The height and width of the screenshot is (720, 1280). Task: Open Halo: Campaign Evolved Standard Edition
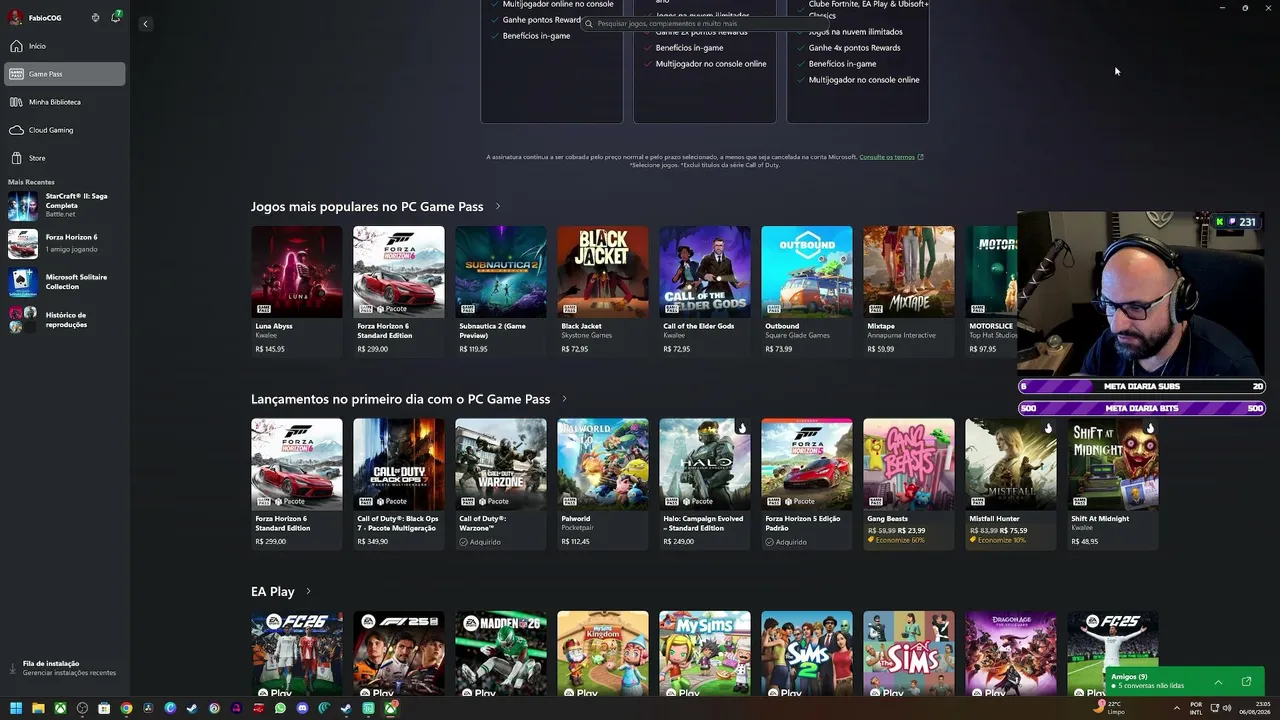[705, 484]
